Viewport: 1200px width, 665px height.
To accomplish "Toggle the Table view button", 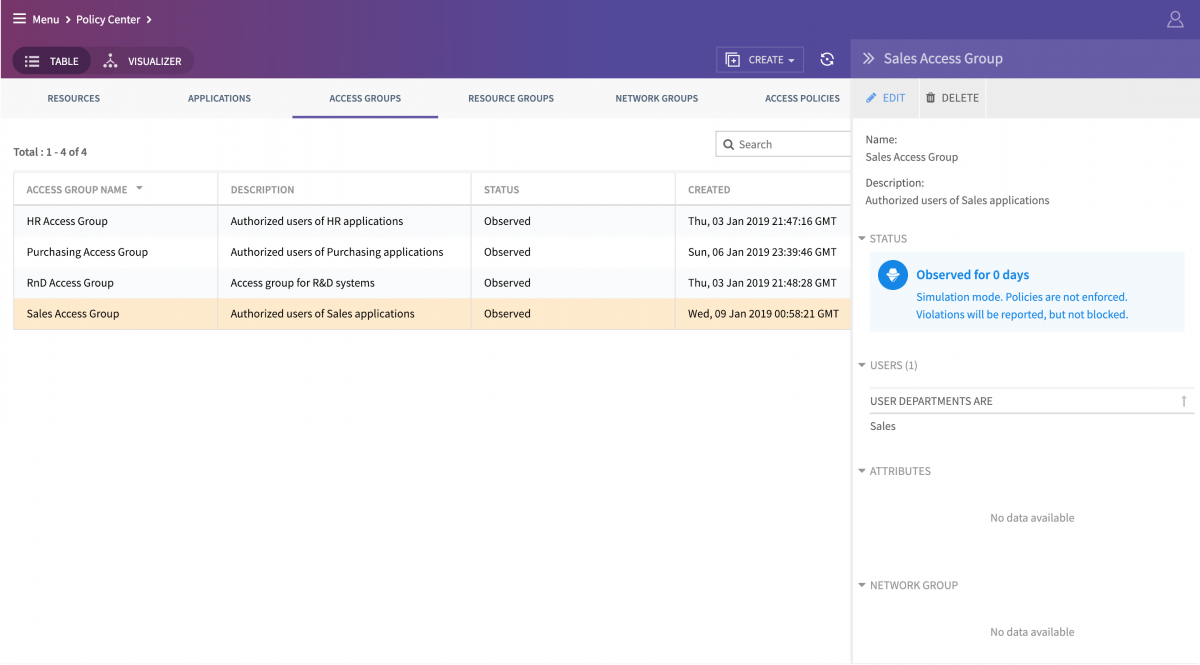I will (x=51, y=60).
